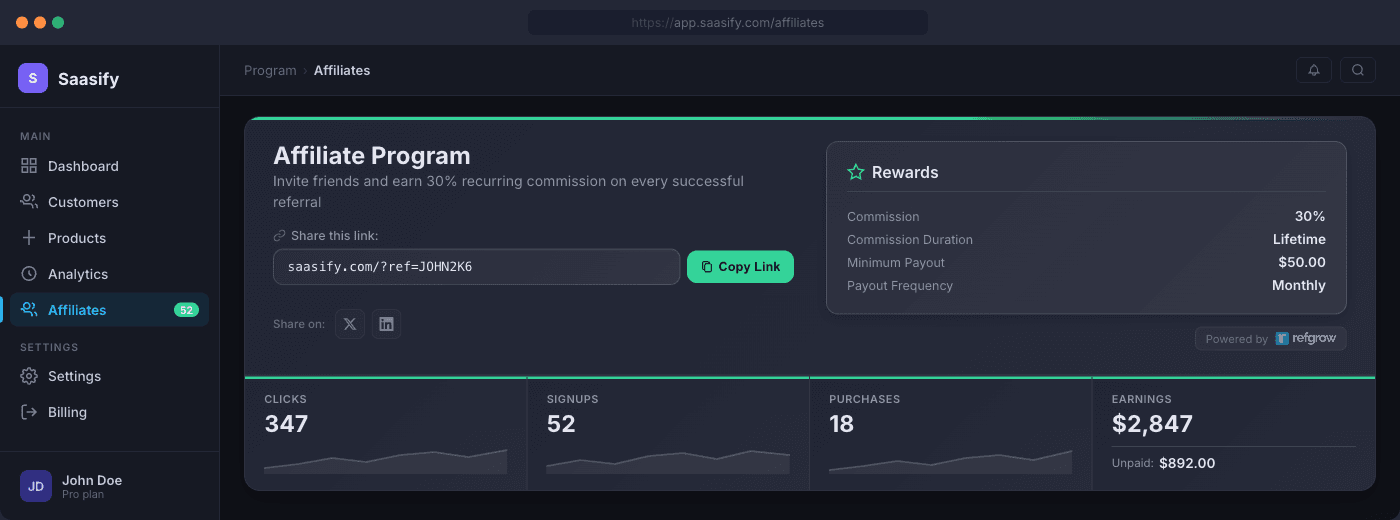Click the Saasify brand name
Image resolution: width=1400 pixels, height=520 pixels.
(88, 79)
